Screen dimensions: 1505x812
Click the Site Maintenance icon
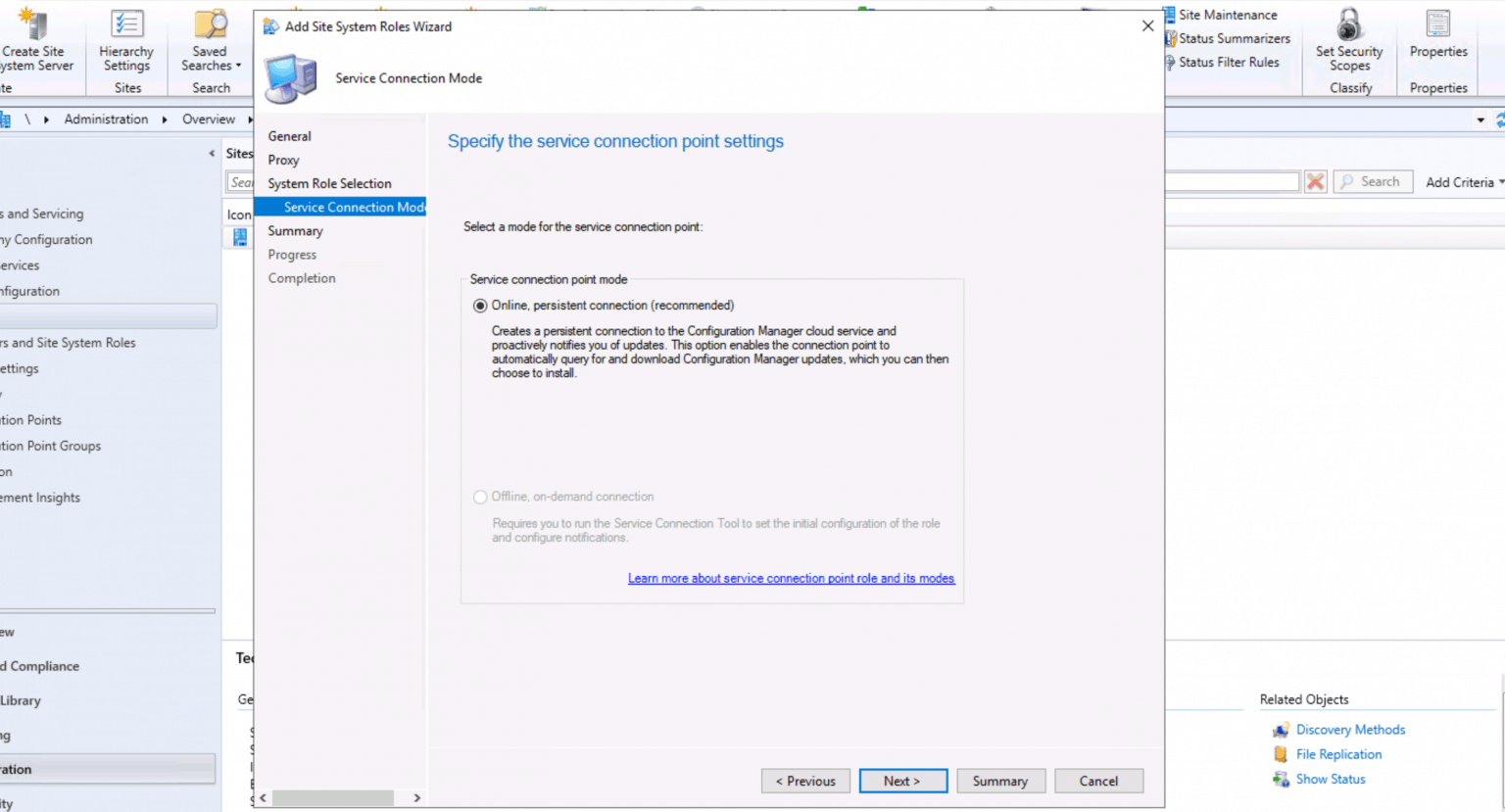point(1169,15)
